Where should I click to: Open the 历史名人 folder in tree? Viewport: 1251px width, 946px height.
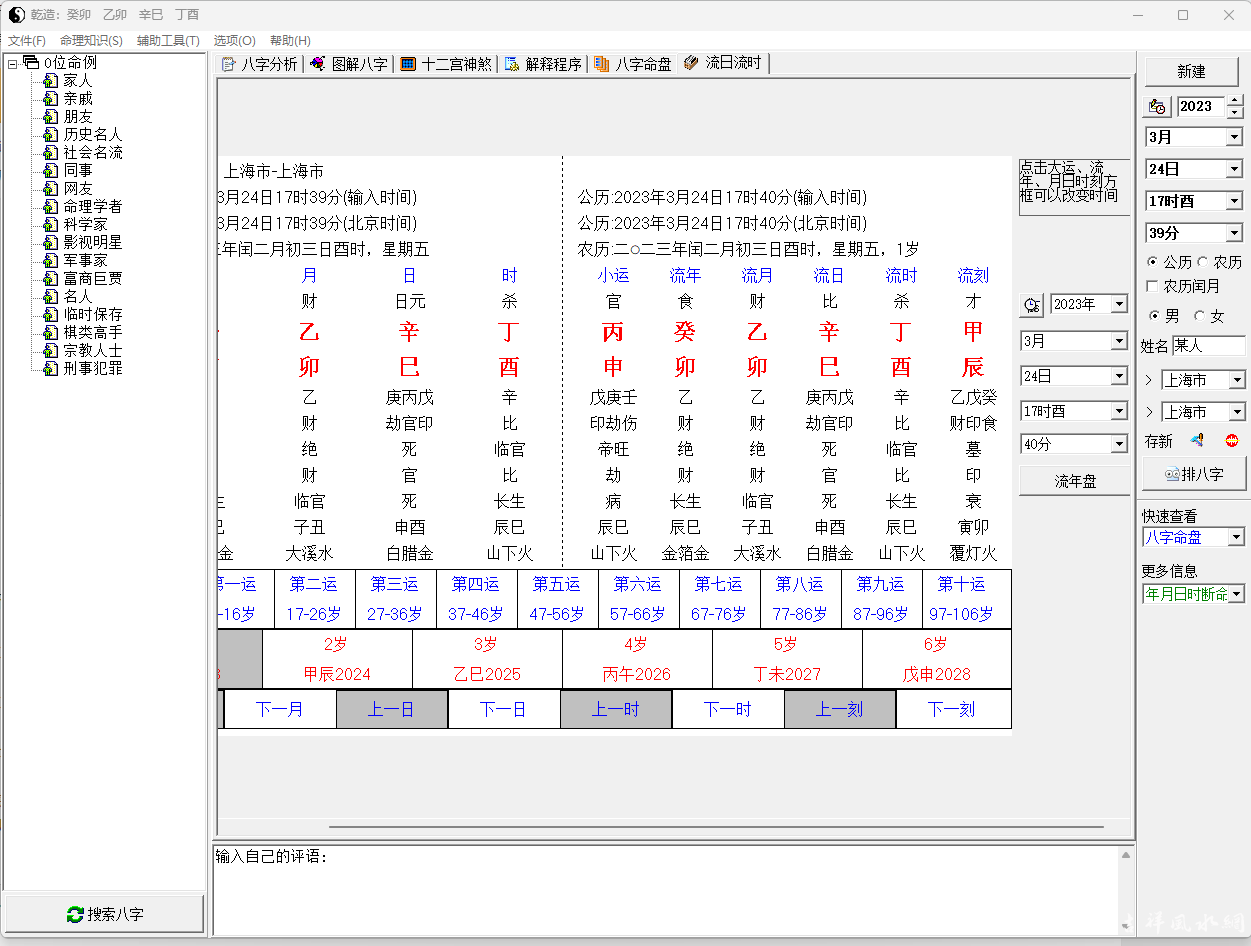[92, 134]
